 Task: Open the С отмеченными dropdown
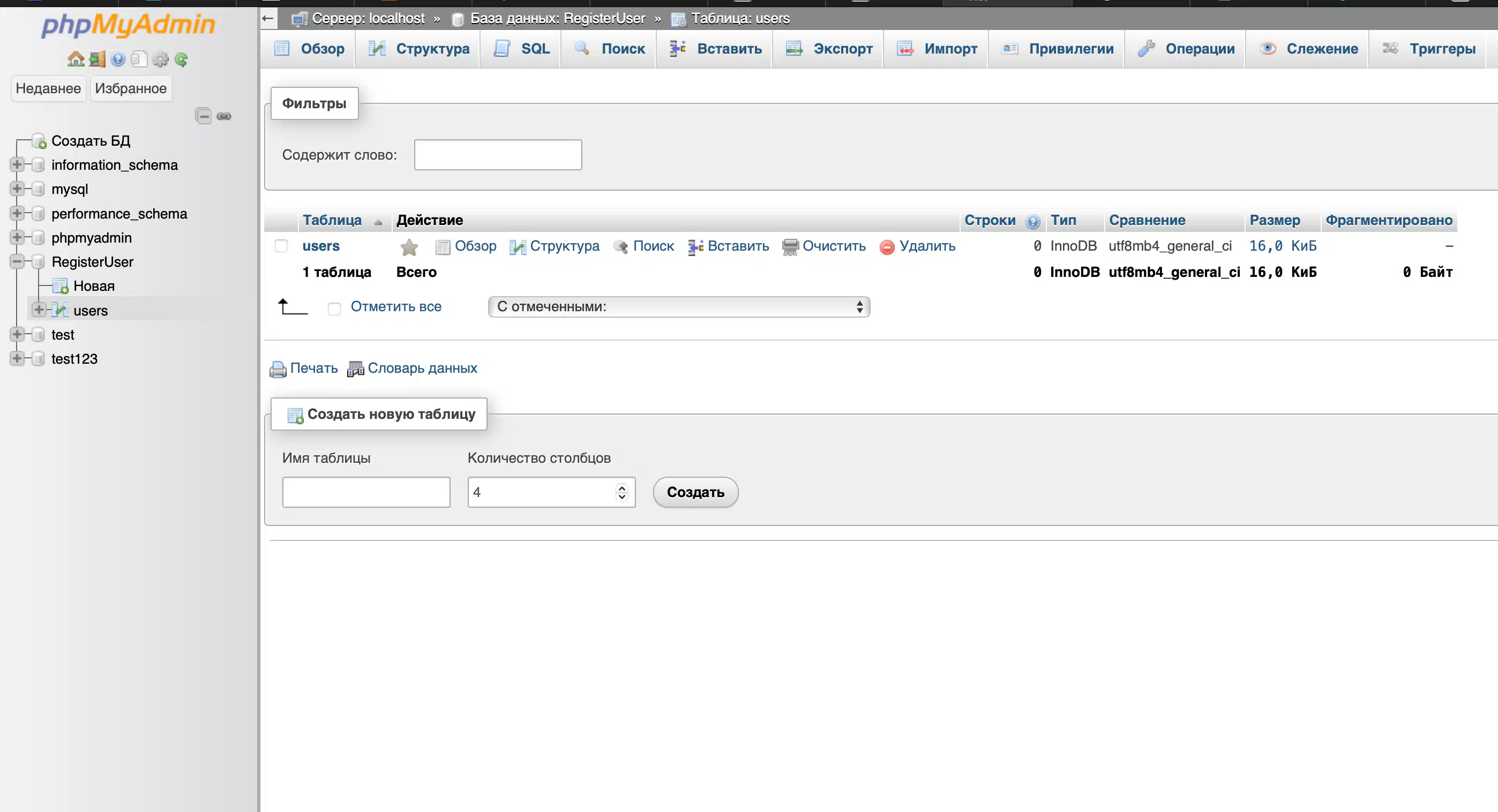coord(679,306)
